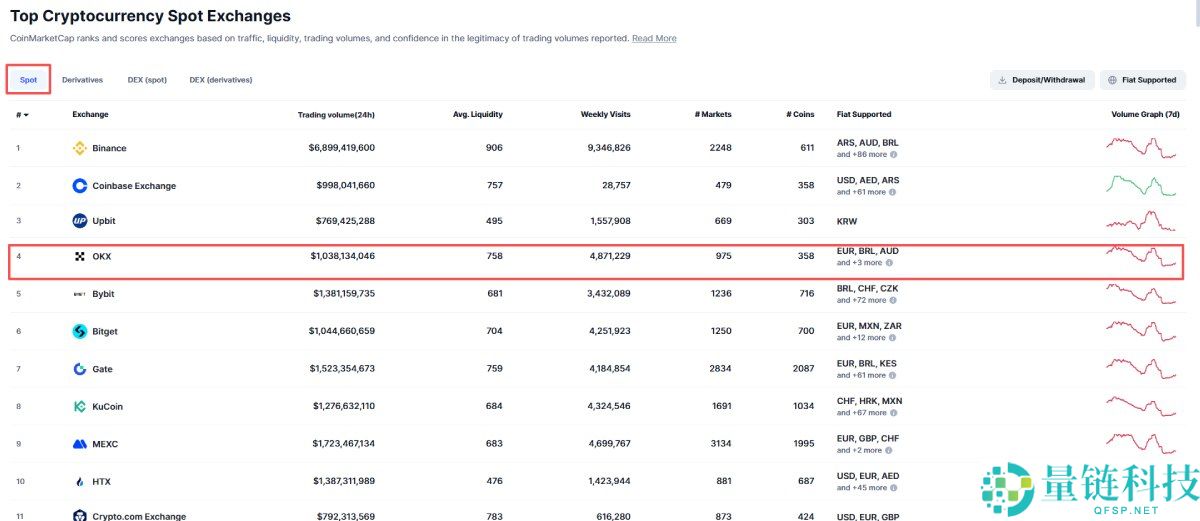Screen dimensions: 1200x521
Task: Switch to the DEX (derivatives) tab
Action: pos(221,80)
